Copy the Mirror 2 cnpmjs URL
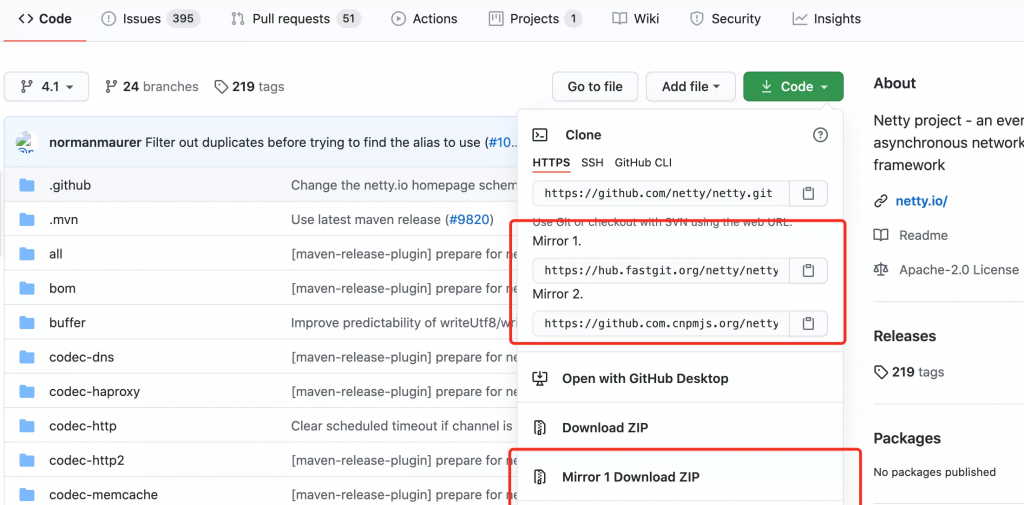 (808, 323)
